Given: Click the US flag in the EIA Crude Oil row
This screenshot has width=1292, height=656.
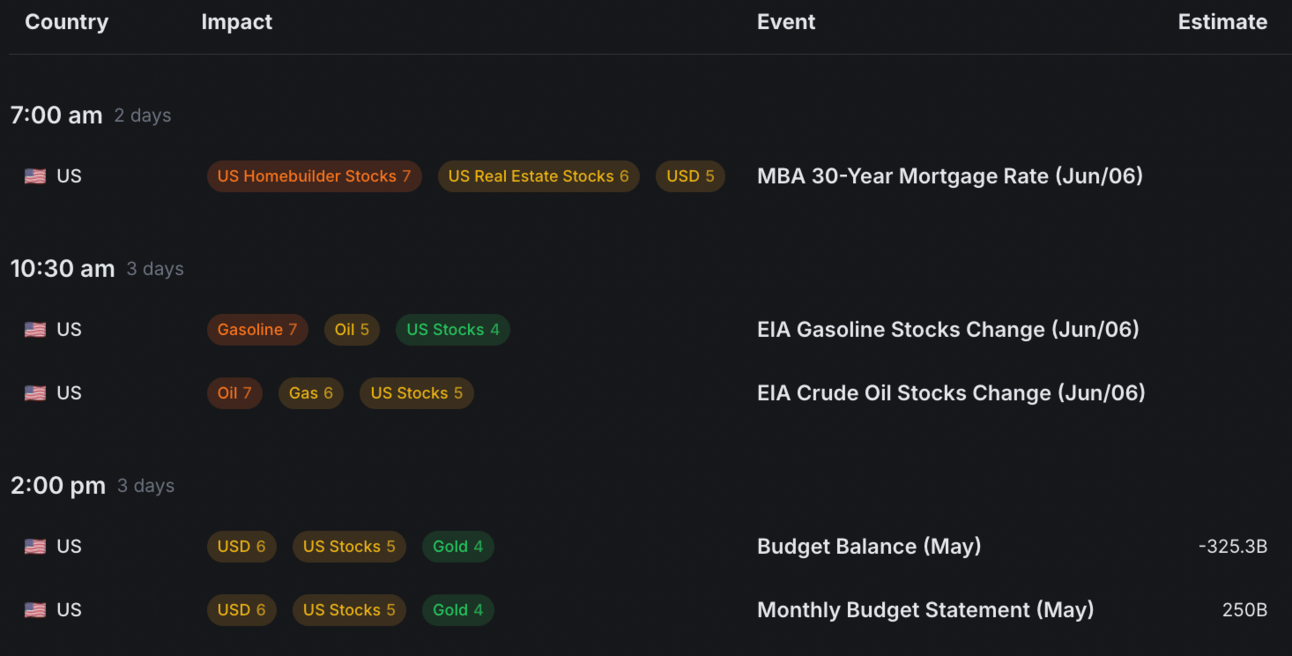Looking at the screenshot, I should point(35,394).
